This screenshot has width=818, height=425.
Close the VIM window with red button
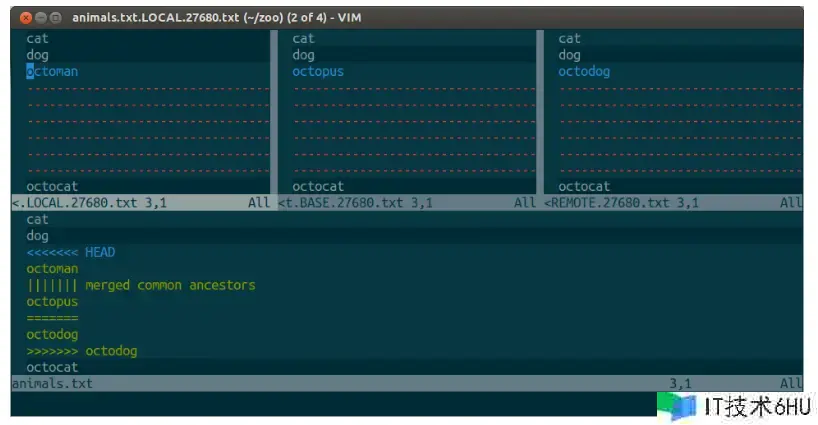26,18
